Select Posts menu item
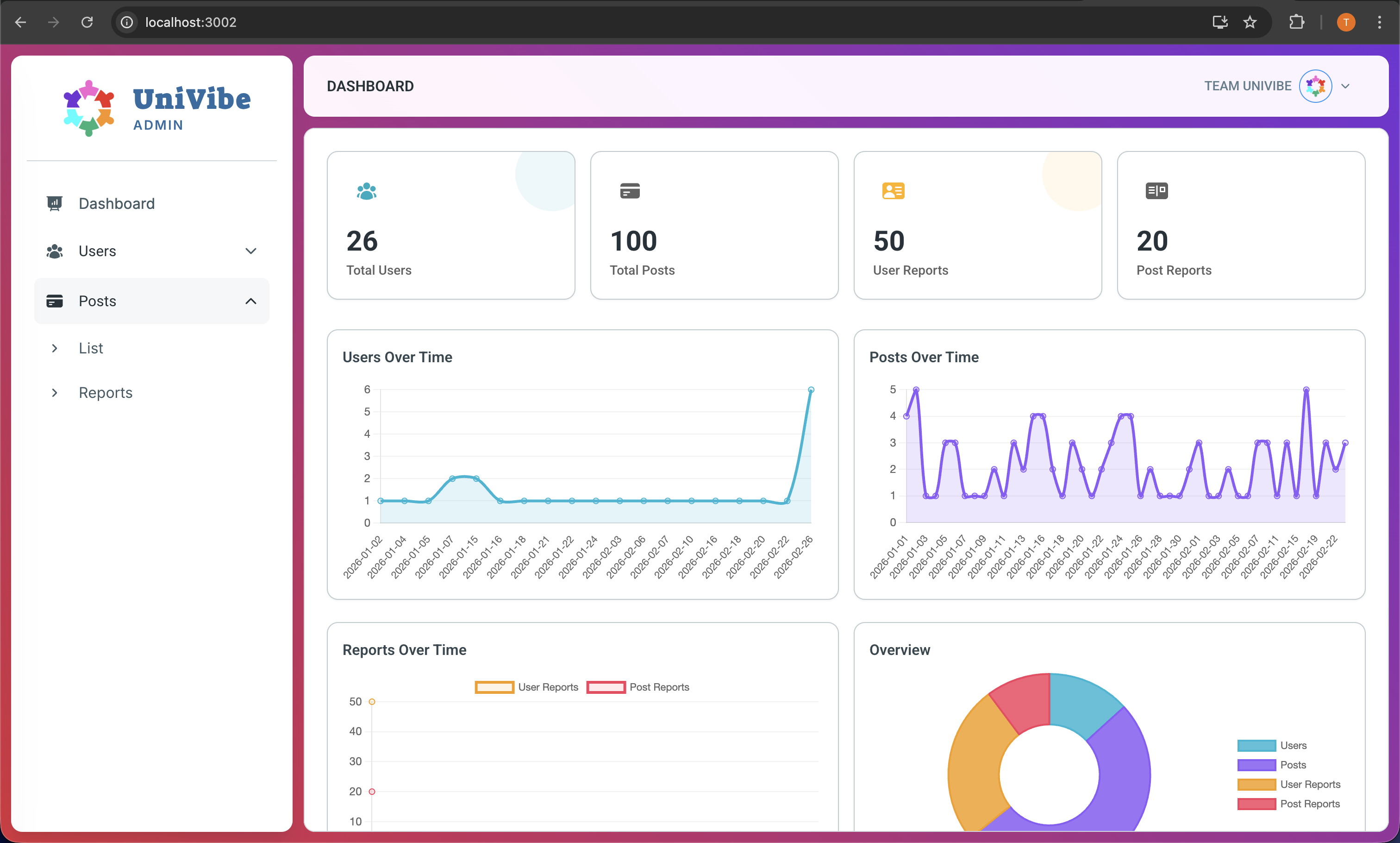Screen dimensions: 1400x843 [151, 301]
